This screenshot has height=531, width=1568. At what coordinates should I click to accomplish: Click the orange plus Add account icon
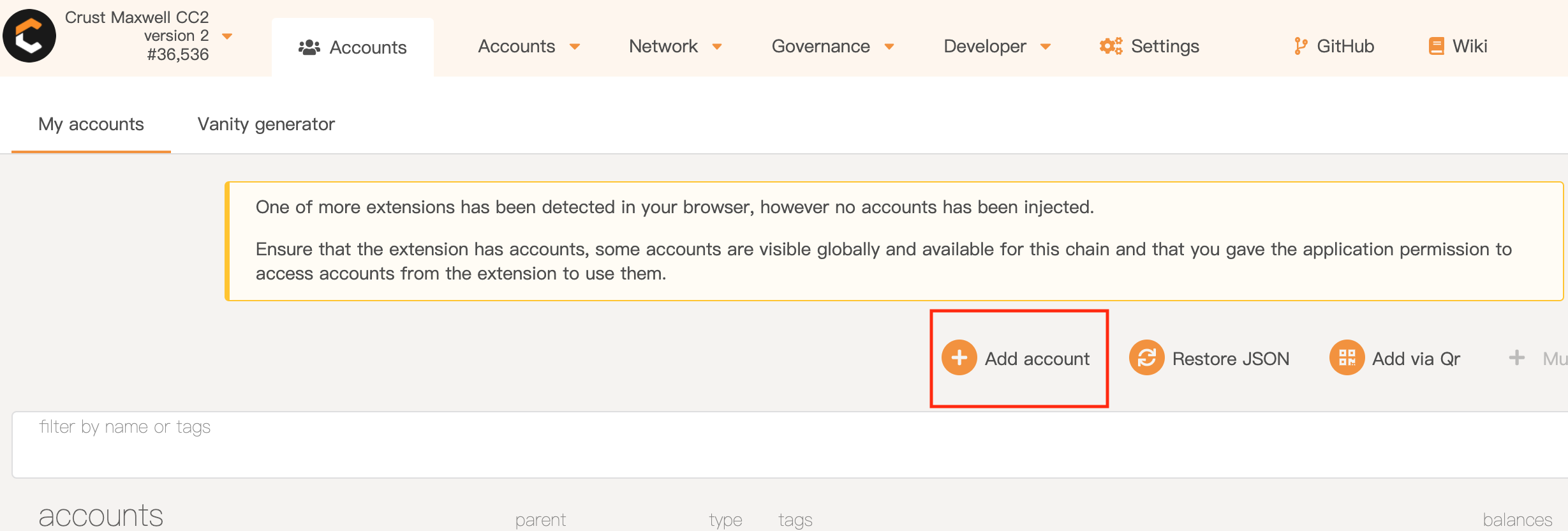[x=959, y=357]
